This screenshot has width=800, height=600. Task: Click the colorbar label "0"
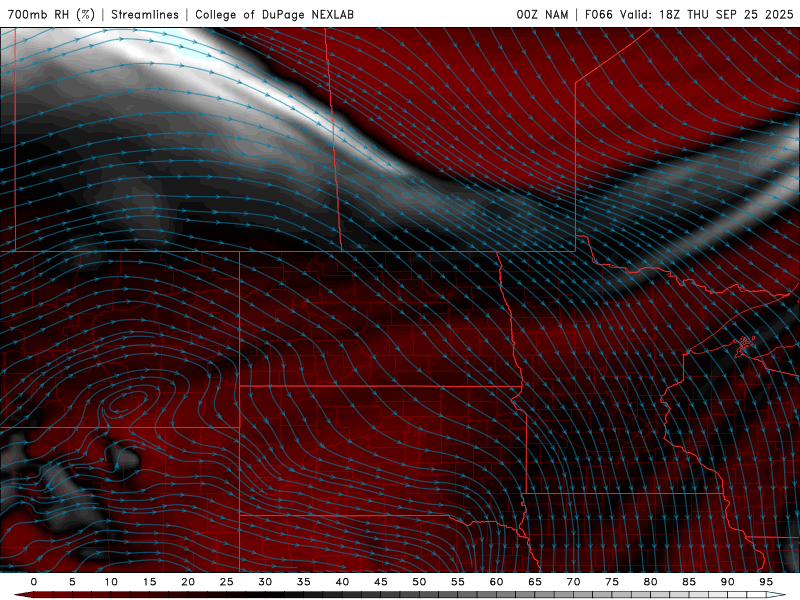(34, 582)
